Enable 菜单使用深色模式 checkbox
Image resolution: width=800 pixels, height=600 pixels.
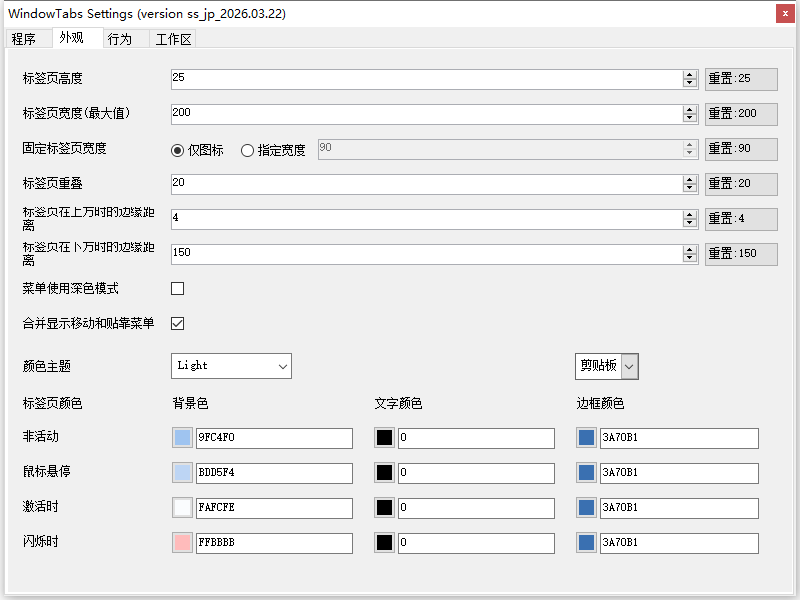coord(177,288)
